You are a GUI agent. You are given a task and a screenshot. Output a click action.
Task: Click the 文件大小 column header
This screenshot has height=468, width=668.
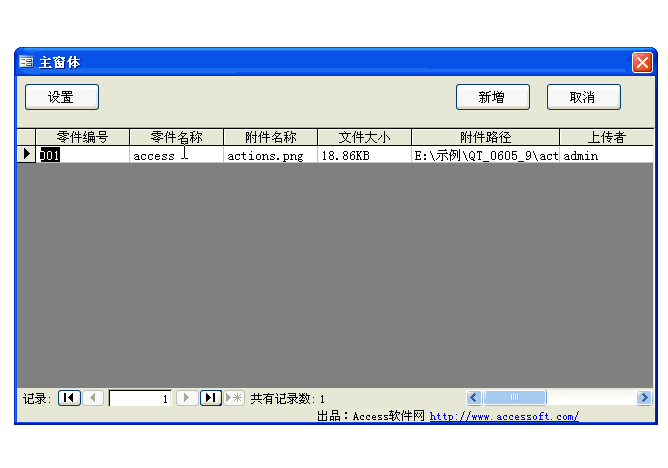click(x=364, y=137)
